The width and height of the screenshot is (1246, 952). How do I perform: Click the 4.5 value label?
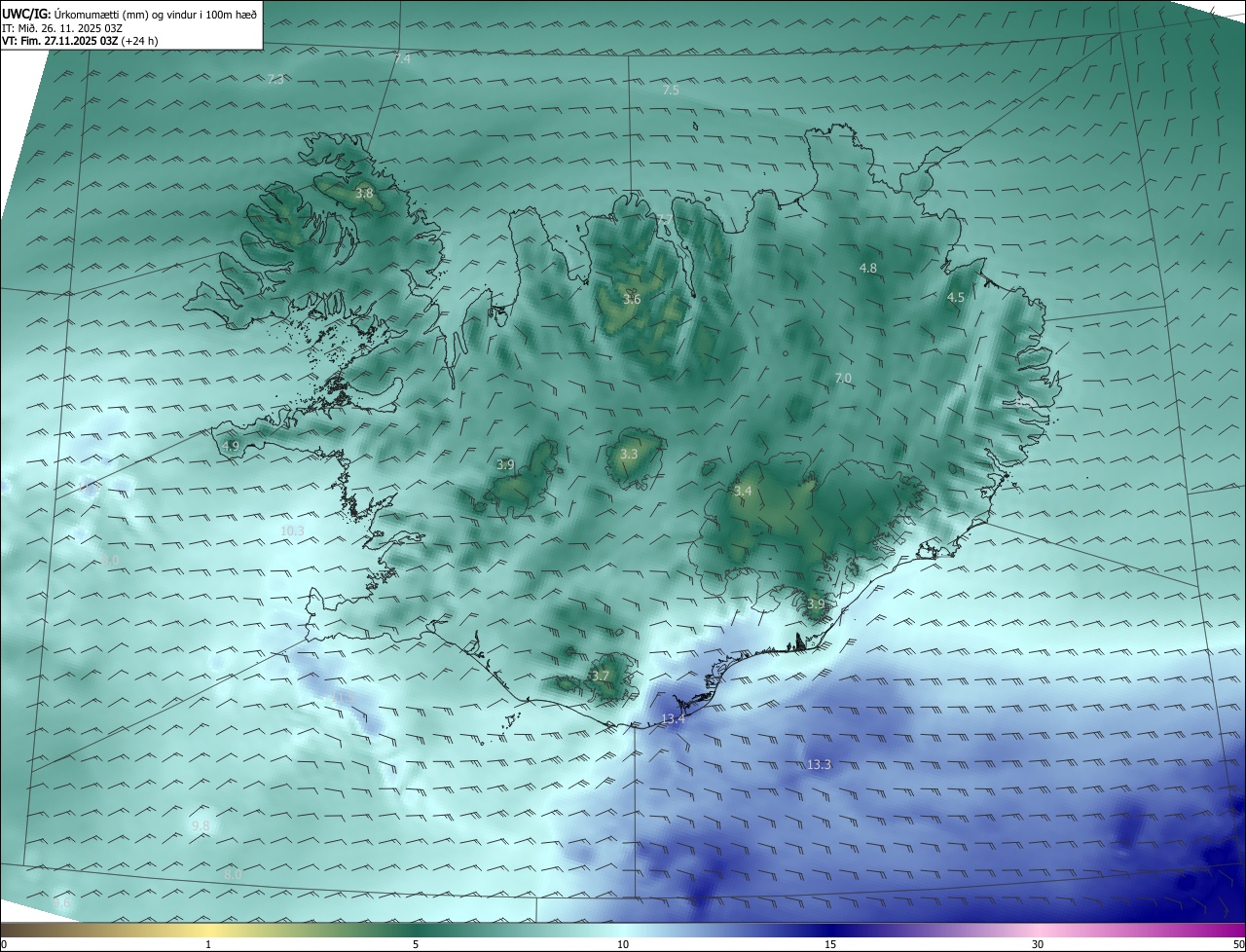tap(956, 298)
